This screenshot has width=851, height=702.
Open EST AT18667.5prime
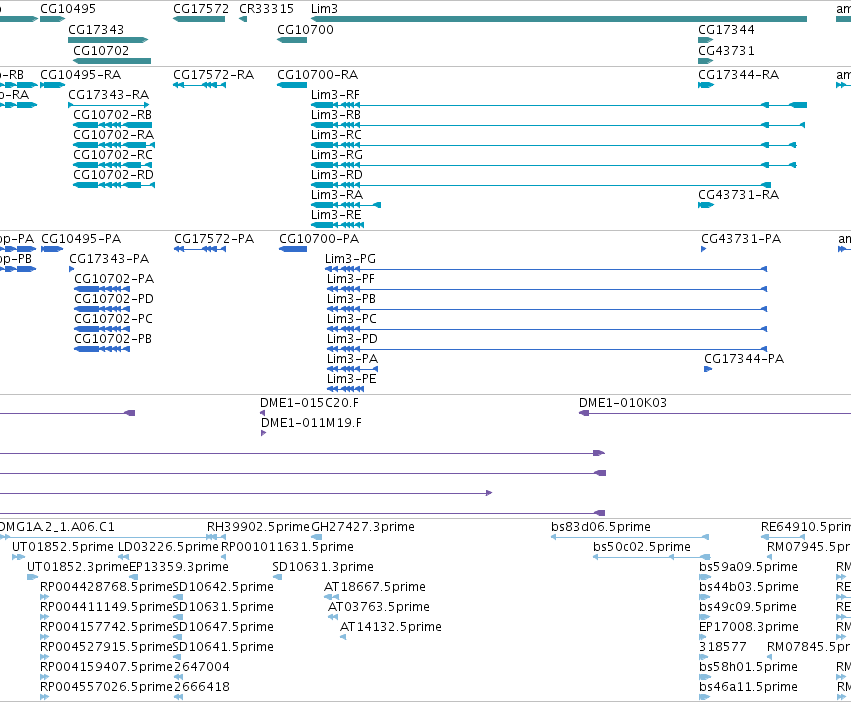click(x=375, y=587)
